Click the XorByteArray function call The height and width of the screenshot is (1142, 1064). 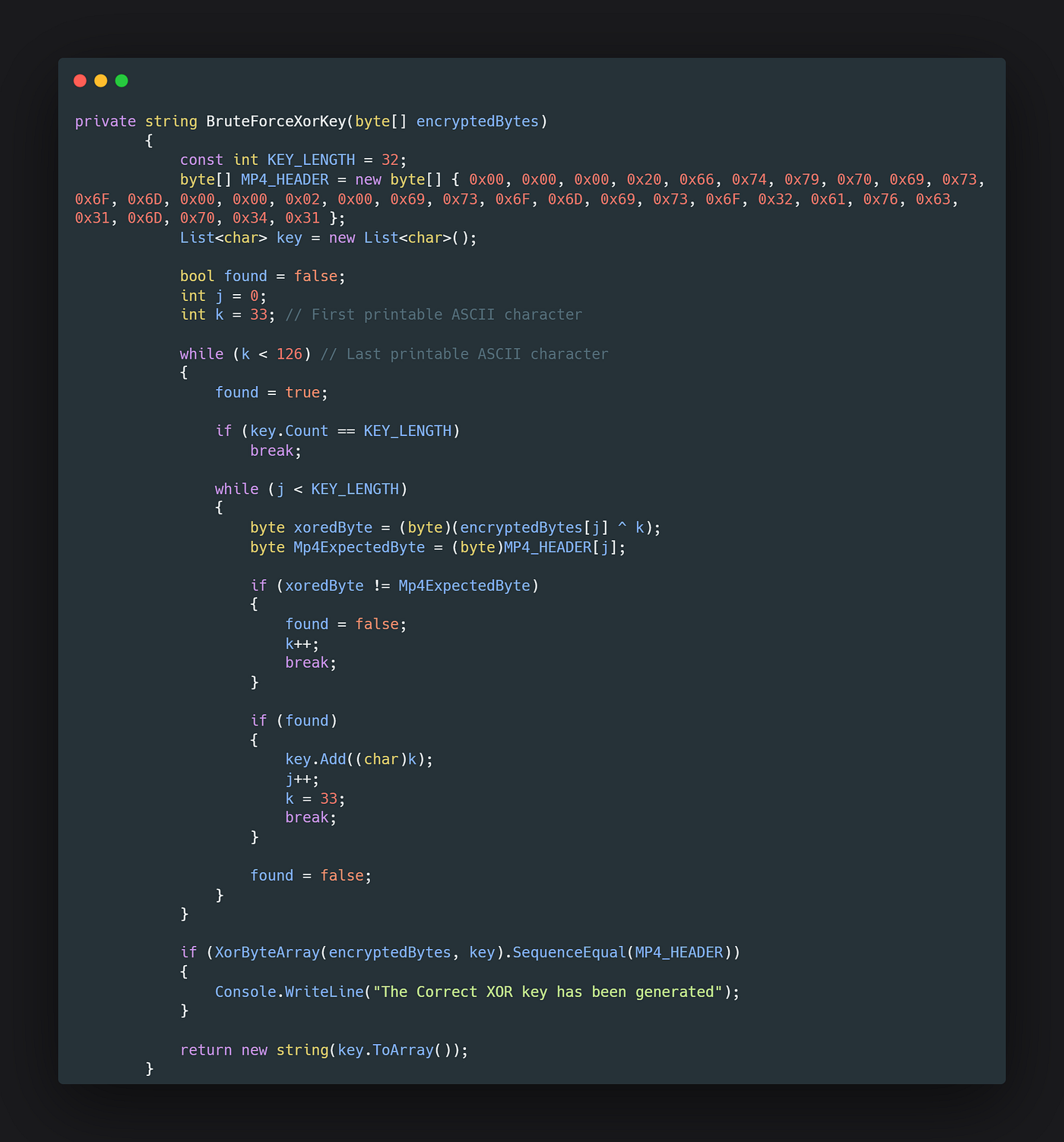point(268,953)
